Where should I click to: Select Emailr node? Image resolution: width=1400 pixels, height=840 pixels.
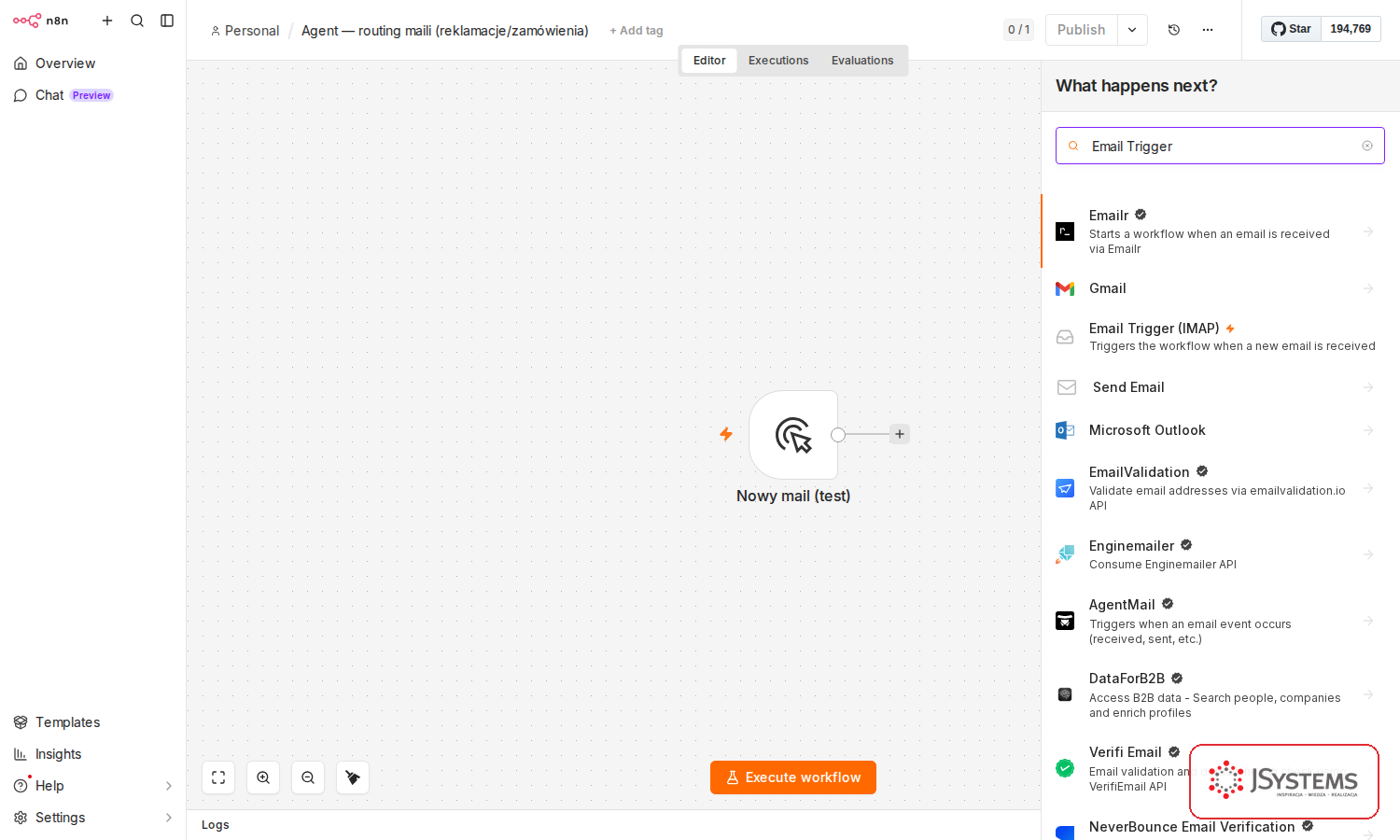coord(1220,231)
